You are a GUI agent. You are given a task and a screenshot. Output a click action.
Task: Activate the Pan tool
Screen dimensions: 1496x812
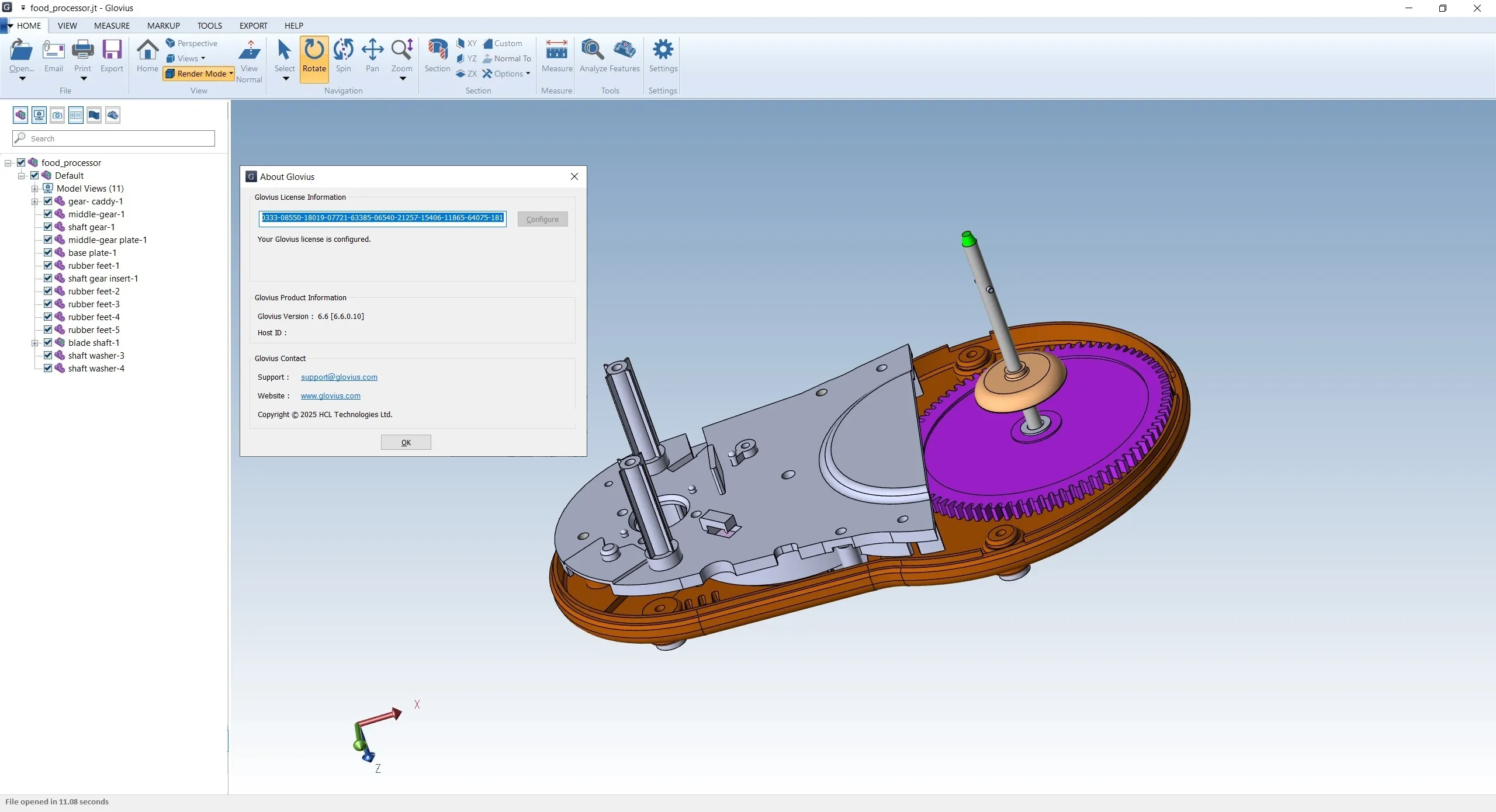click(x=372, y=55)
